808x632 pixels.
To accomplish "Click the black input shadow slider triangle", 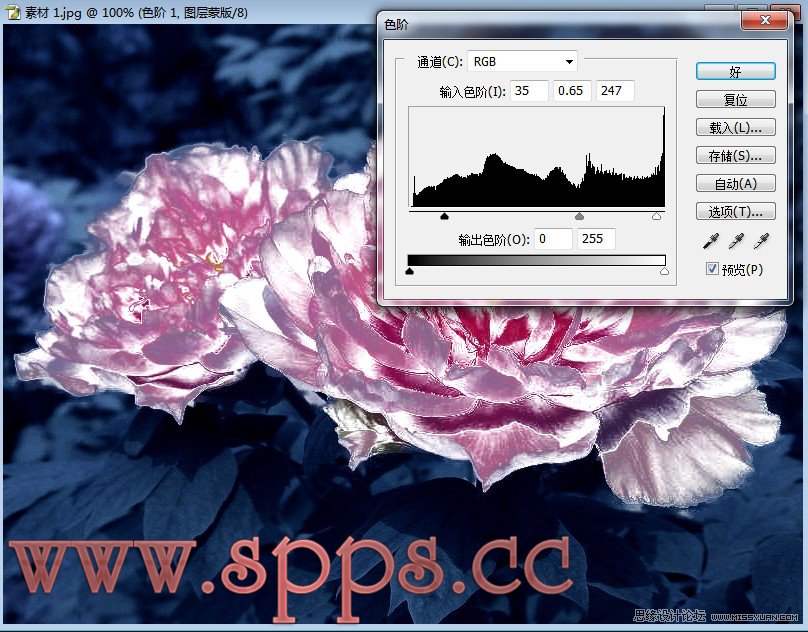I will tap(445, 216).
